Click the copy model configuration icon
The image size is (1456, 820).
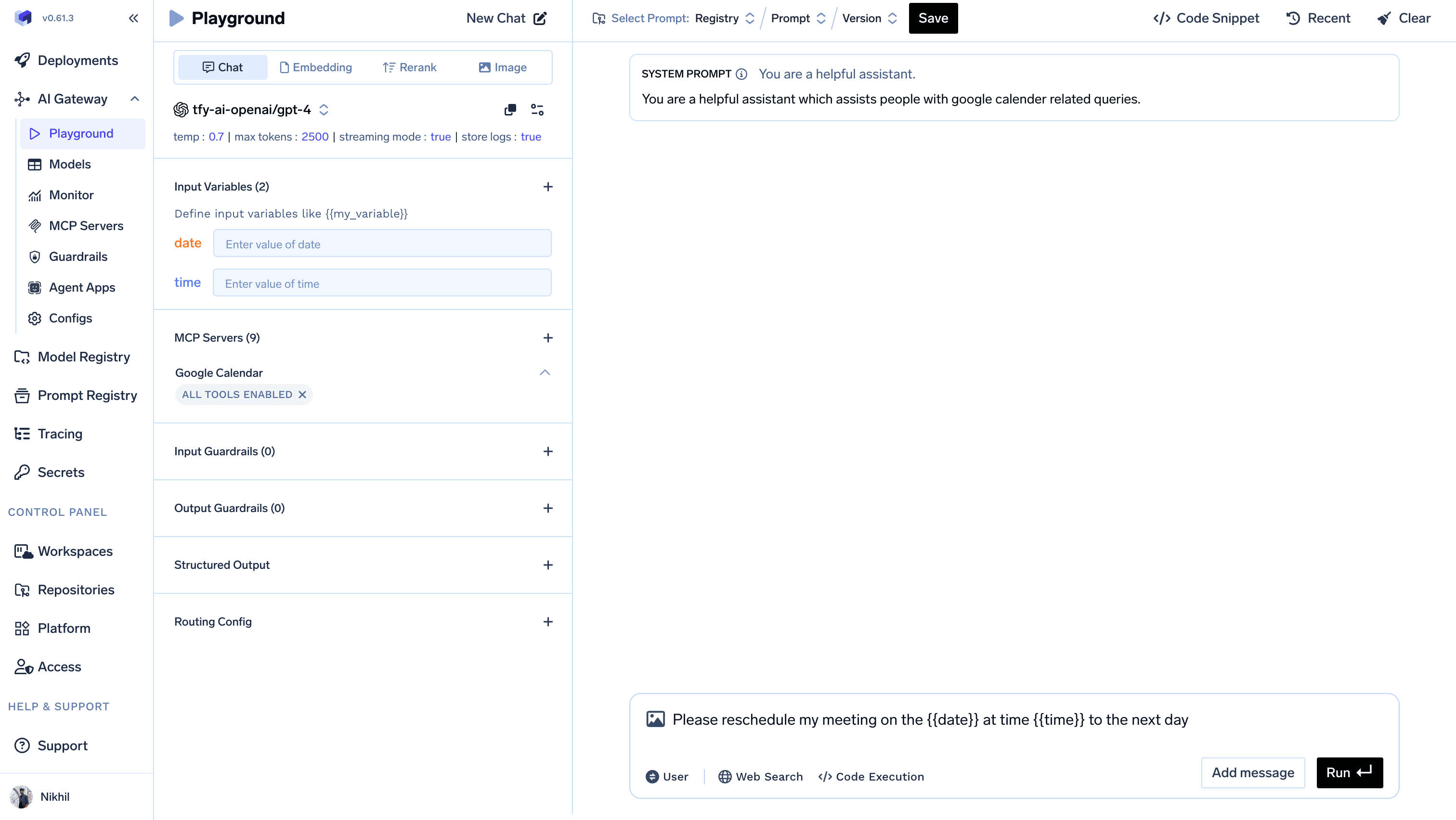click(x=510, y=110)
